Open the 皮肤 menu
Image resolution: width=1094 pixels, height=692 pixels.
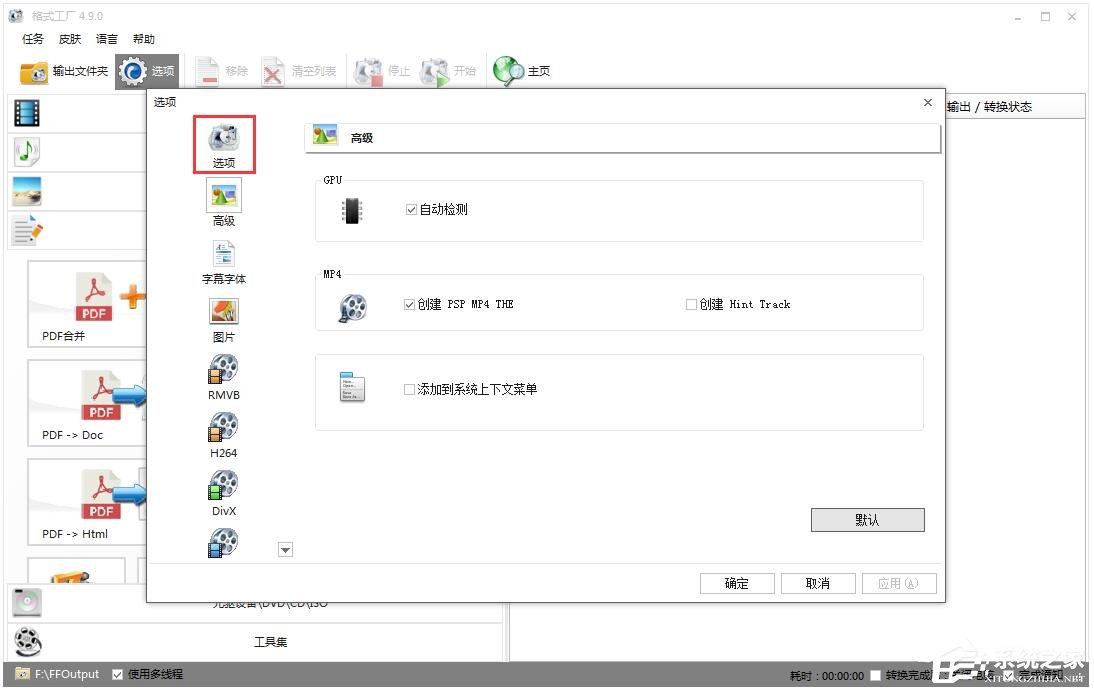tap(70, 39)
